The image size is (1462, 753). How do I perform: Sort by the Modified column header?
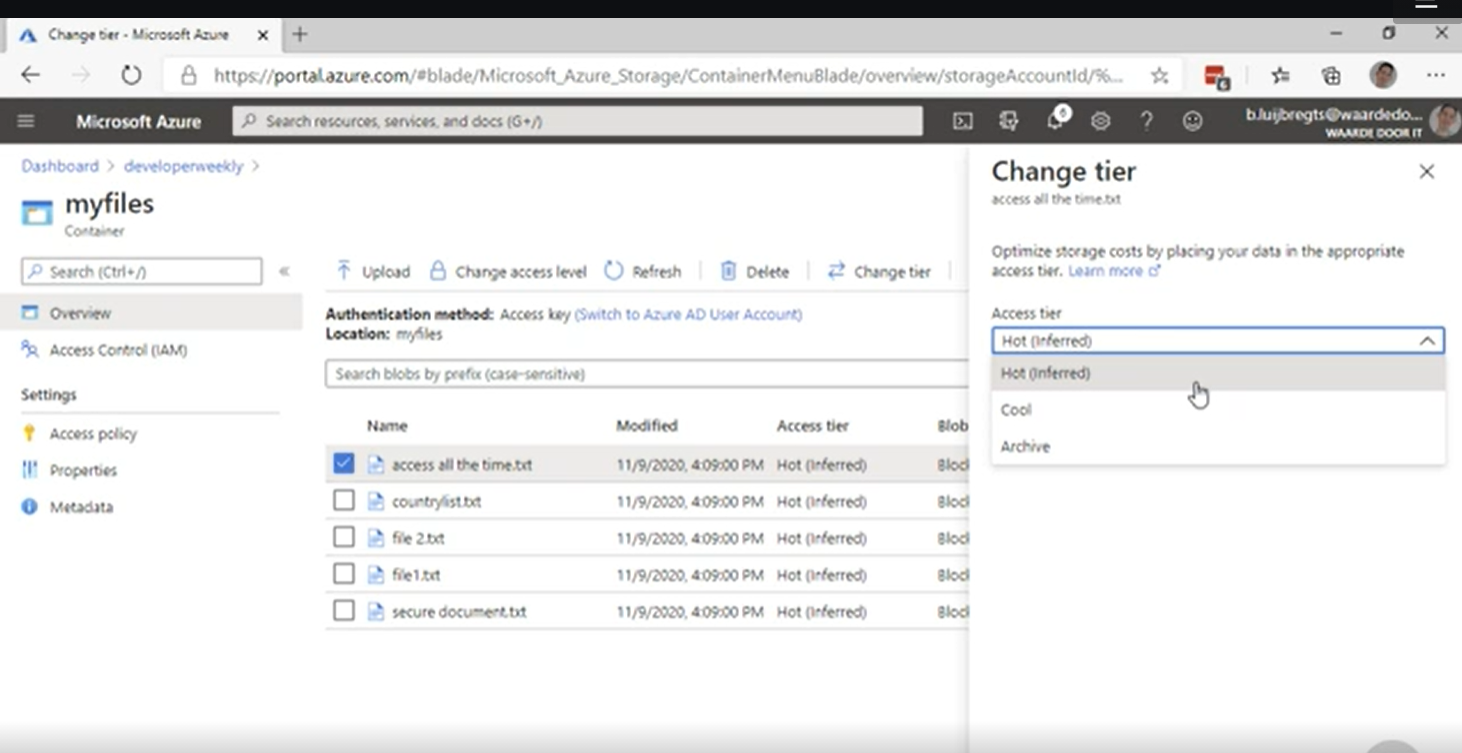(x=647, y=426)
